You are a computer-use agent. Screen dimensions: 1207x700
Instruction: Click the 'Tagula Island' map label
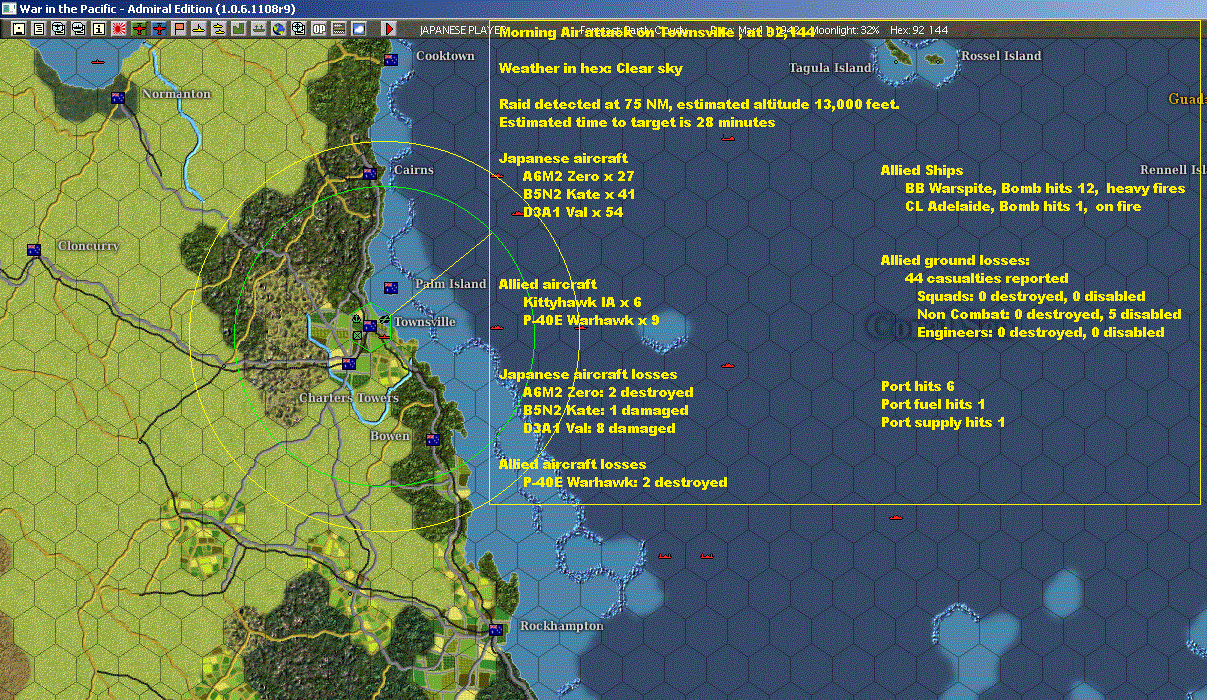point(830,68)
